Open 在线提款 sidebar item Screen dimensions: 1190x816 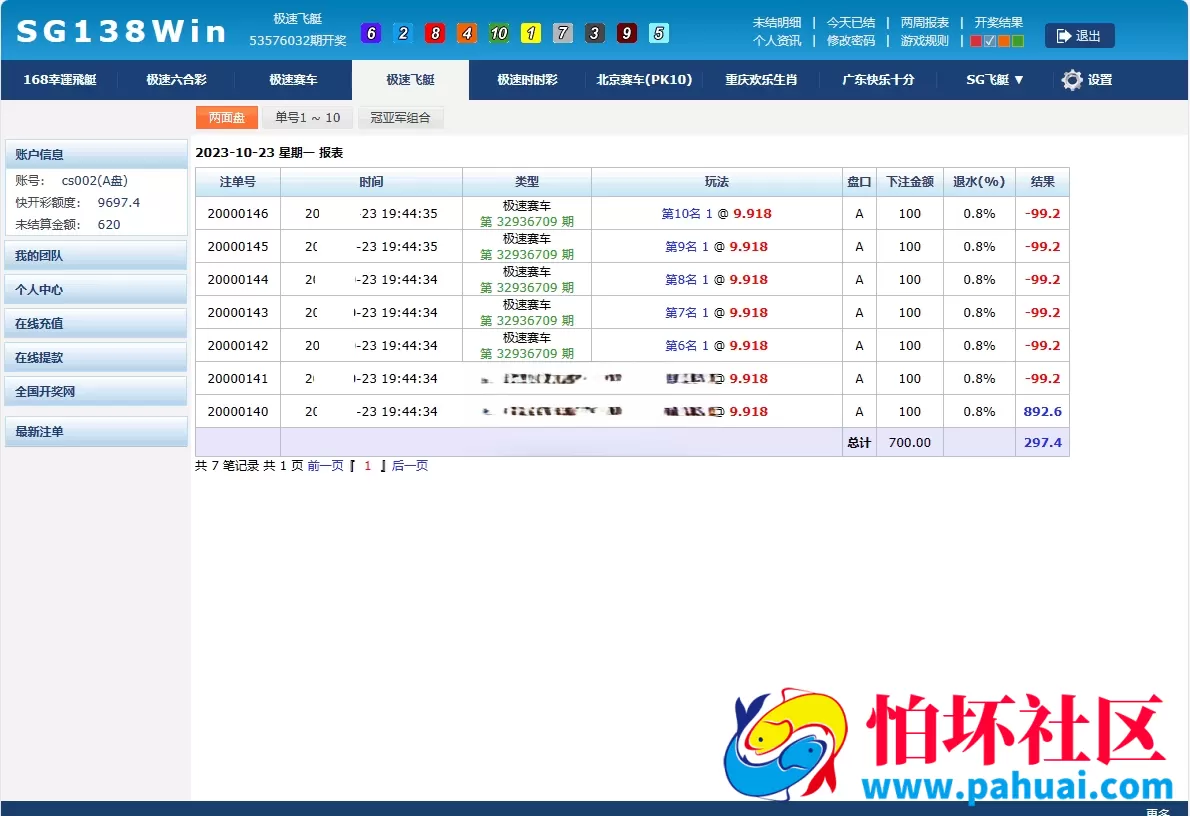(x=96, y=358)
